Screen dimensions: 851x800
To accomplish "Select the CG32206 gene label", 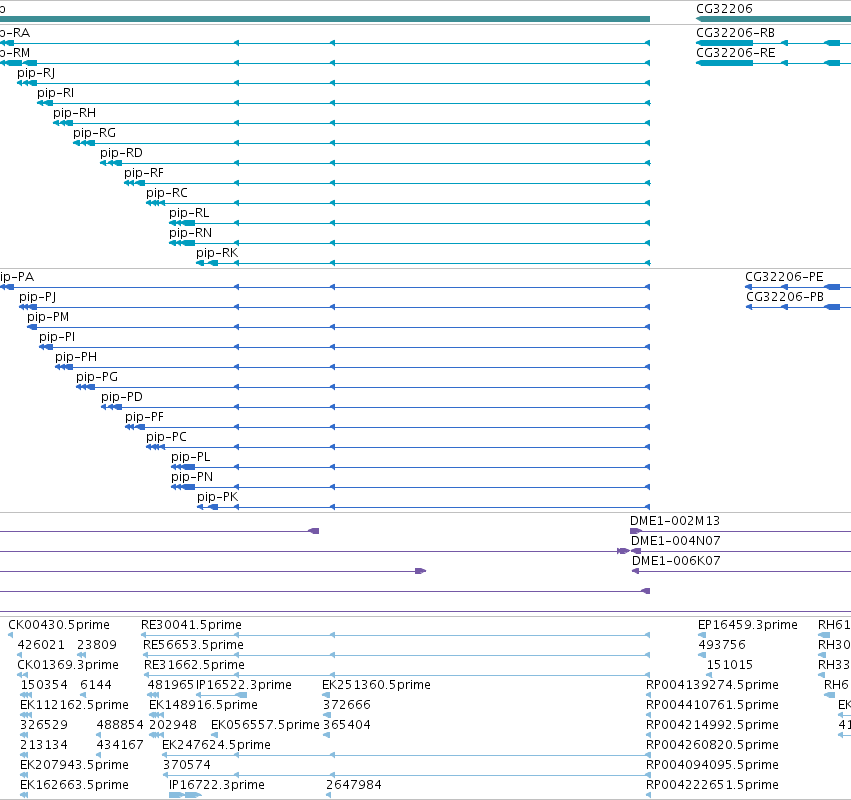I will click(x=724, y=9).
